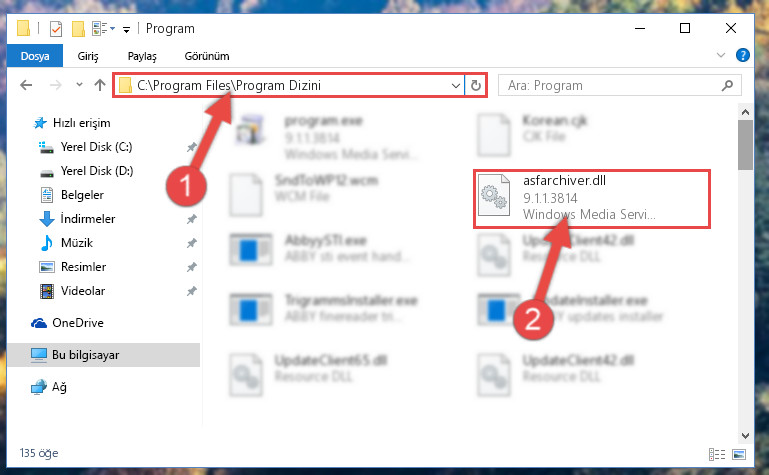The width and height of the screenshot is (769, 475).
Task: Click the search magnifier icon
Action: click(727, 86)
